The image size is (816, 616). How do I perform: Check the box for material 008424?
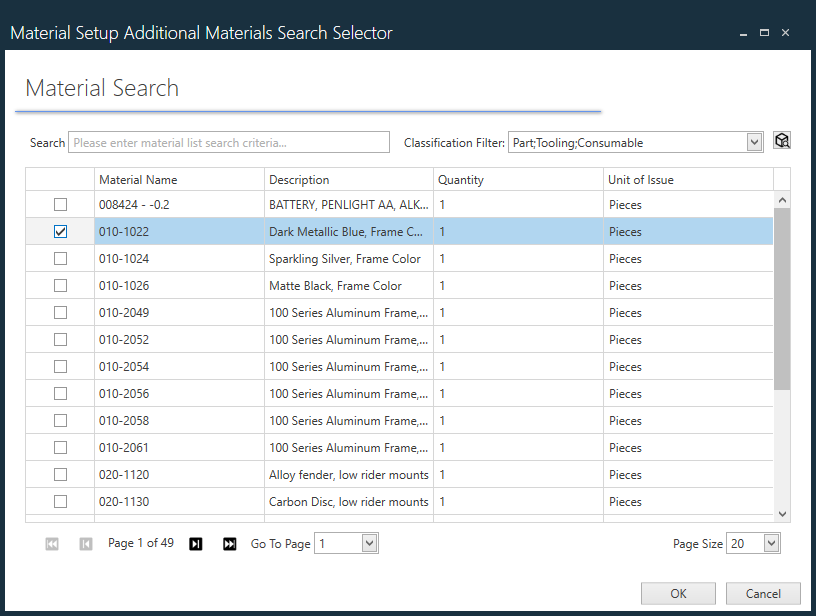coord(60,204)
